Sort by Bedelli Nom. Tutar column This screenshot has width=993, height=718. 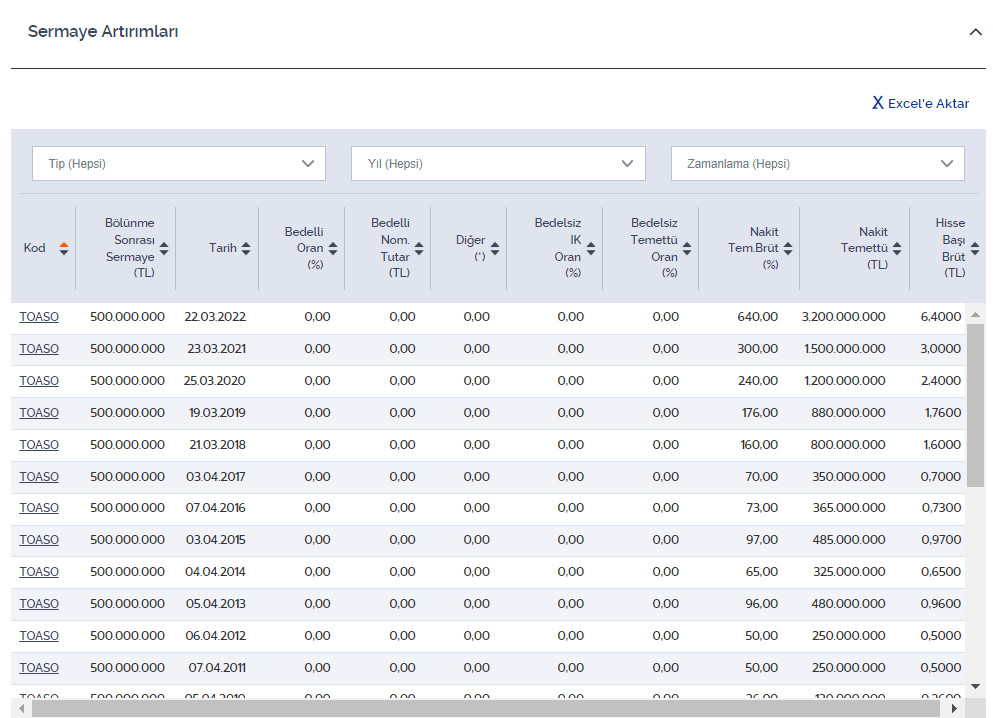[x=419, y=248]
